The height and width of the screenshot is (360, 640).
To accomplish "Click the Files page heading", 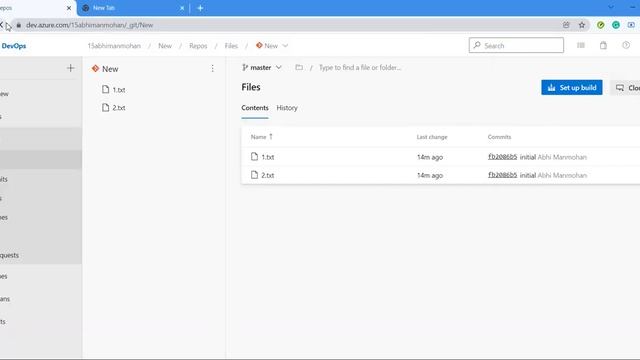I will click(251, 87).
